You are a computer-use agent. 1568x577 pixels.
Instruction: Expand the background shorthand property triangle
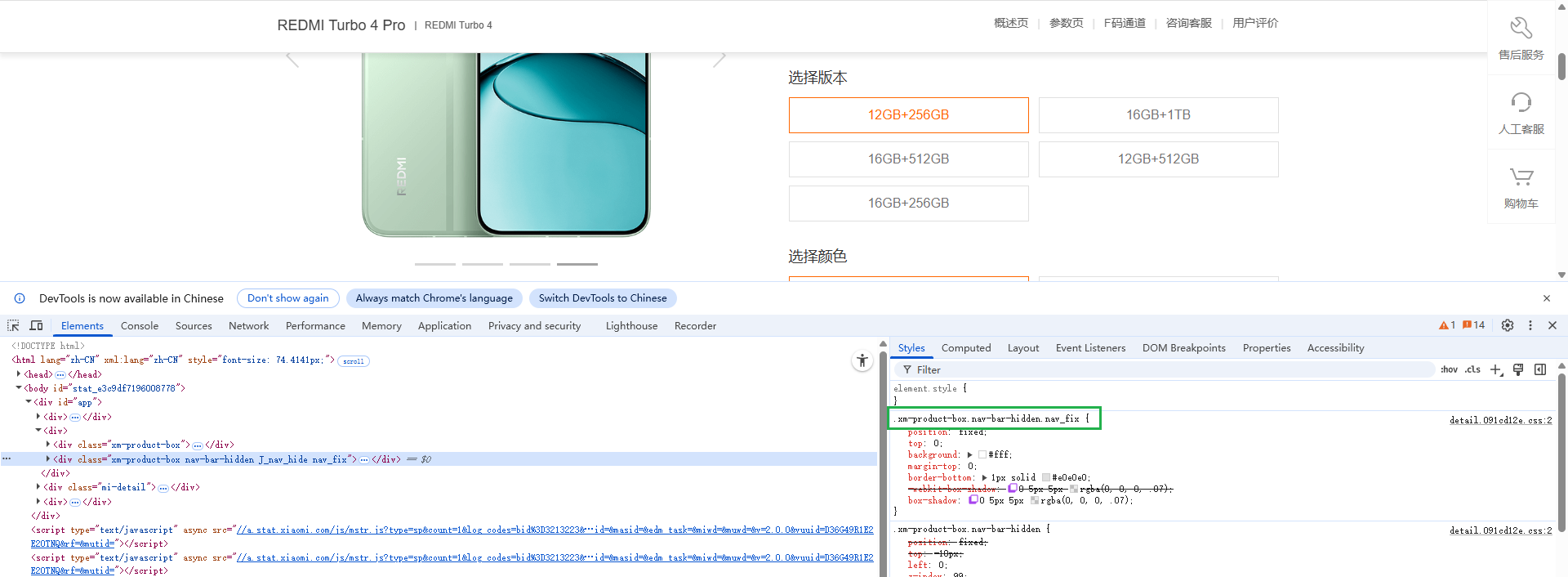click(x=969, y=455)
